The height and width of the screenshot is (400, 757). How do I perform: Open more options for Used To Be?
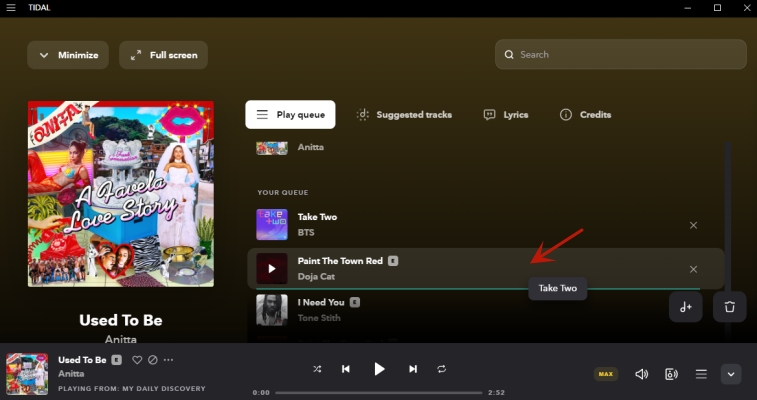click(x=168, y=360)
